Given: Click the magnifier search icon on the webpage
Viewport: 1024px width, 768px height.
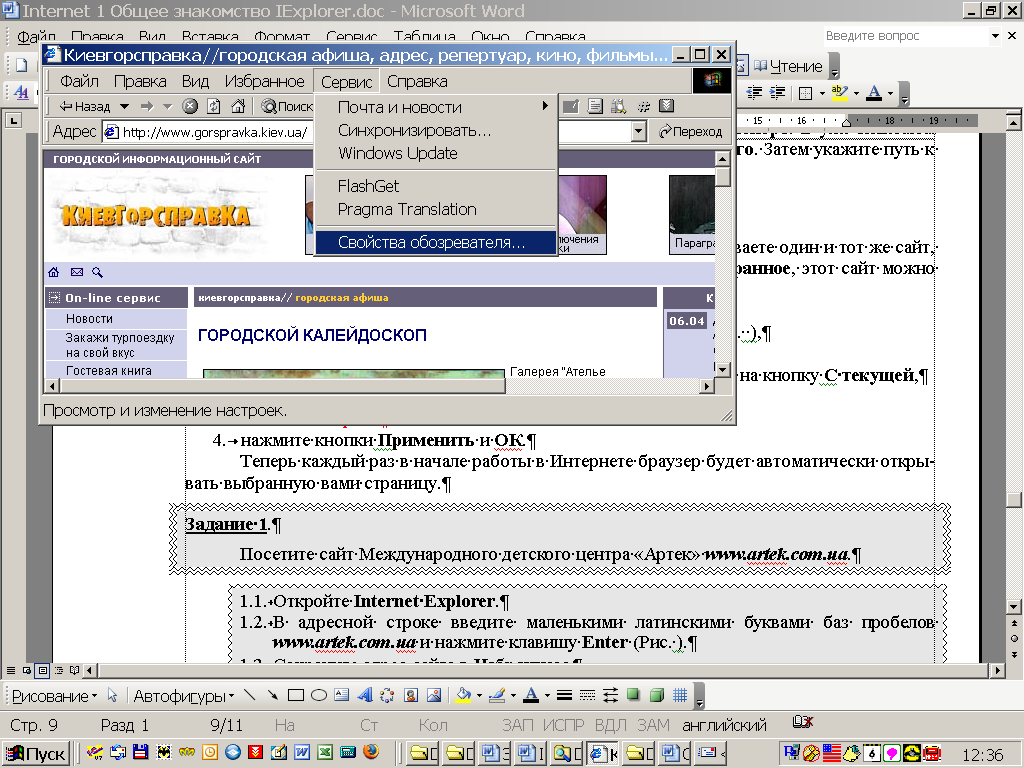Looking at the screenshot, I should coord(97,272).
